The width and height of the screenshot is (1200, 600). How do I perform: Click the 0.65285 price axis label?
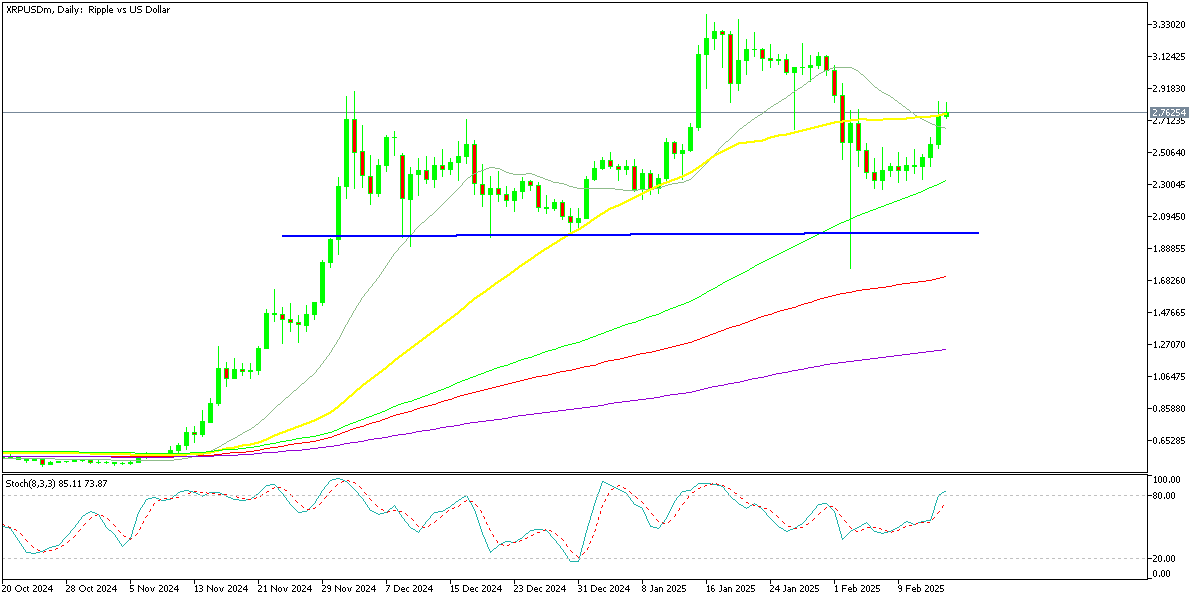tap(1169, 440)
